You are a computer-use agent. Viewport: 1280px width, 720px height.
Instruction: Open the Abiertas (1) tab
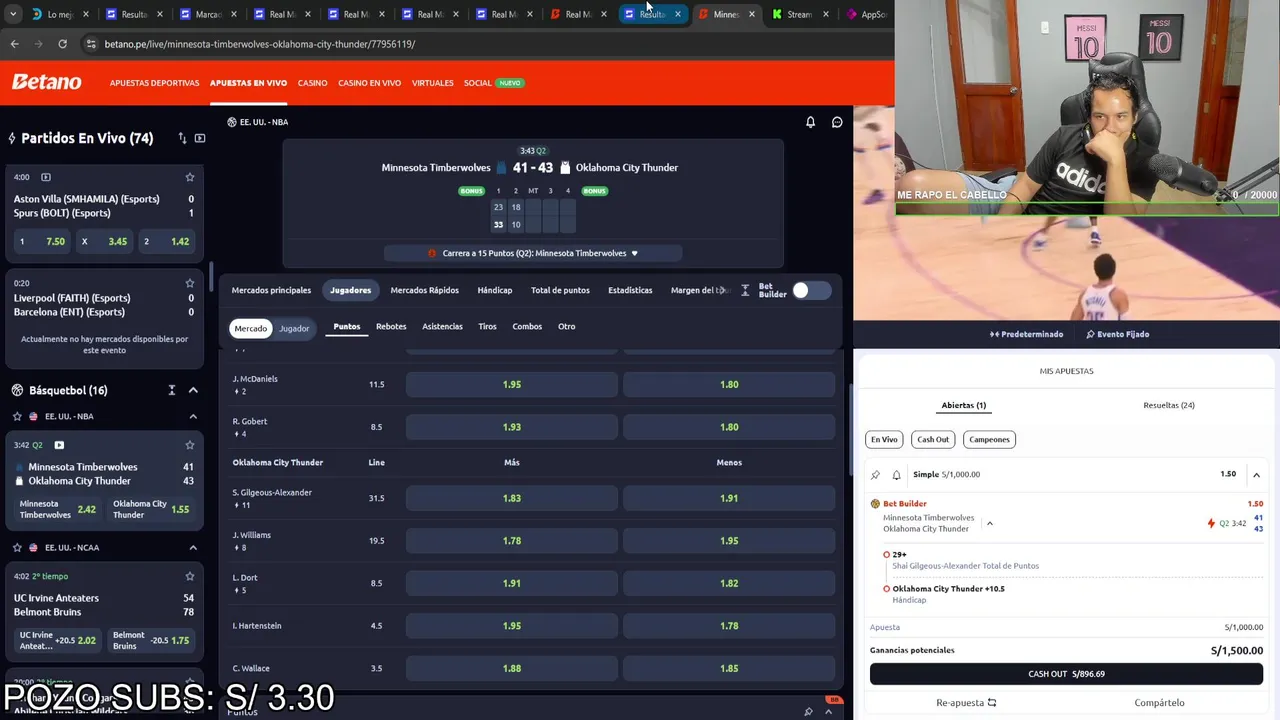tap(963, 405)
